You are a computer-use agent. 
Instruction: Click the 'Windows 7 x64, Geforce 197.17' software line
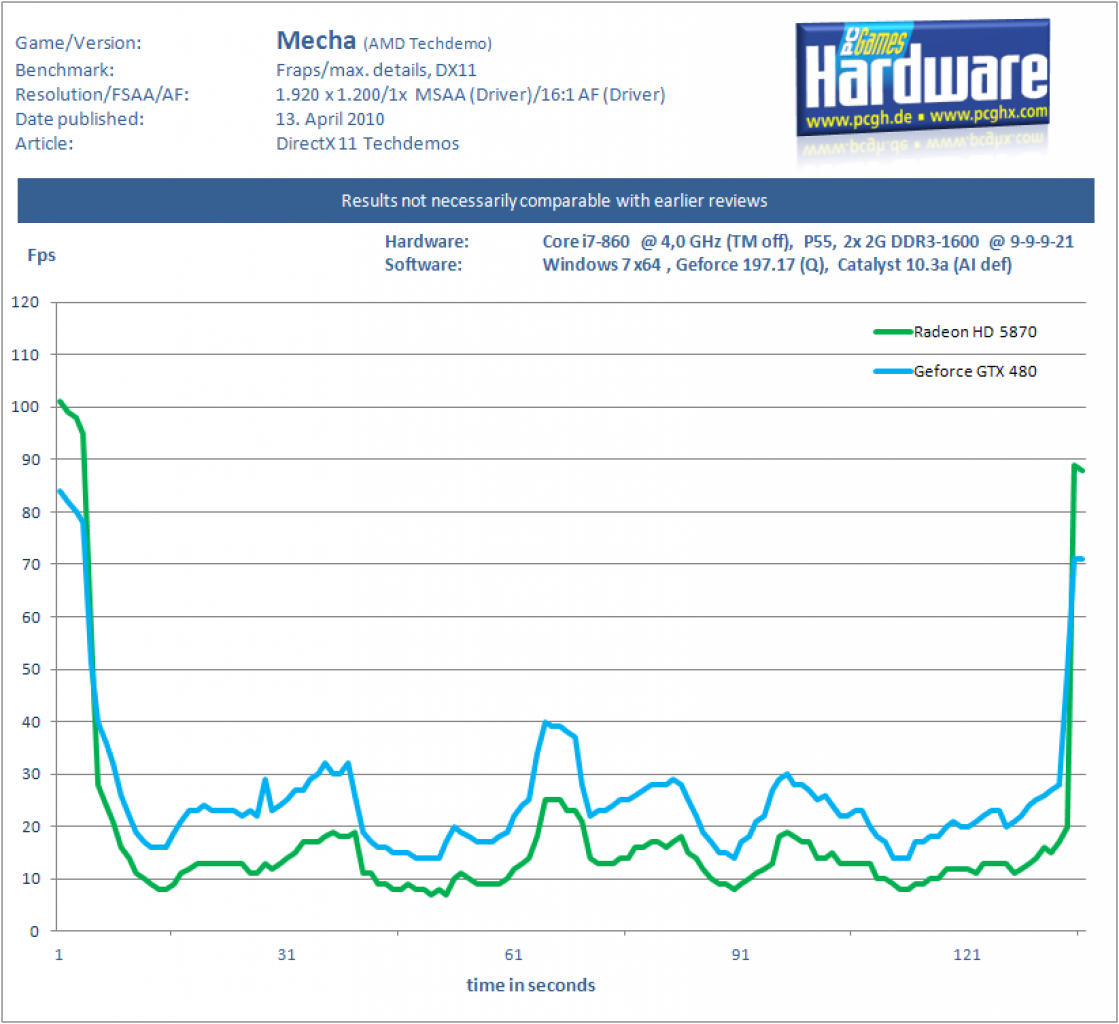tap(777, 265)
